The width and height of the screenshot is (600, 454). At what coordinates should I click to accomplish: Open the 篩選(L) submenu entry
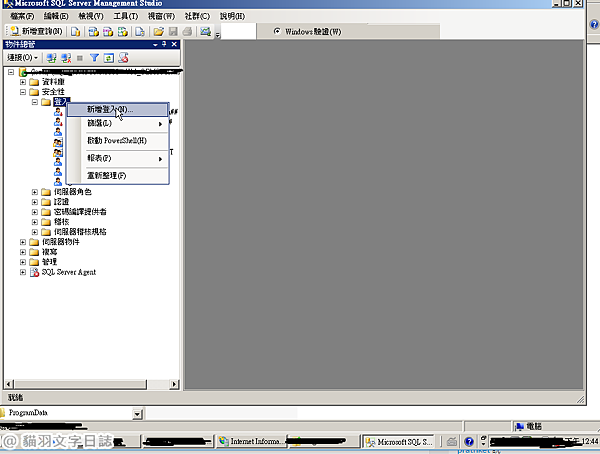117,123
